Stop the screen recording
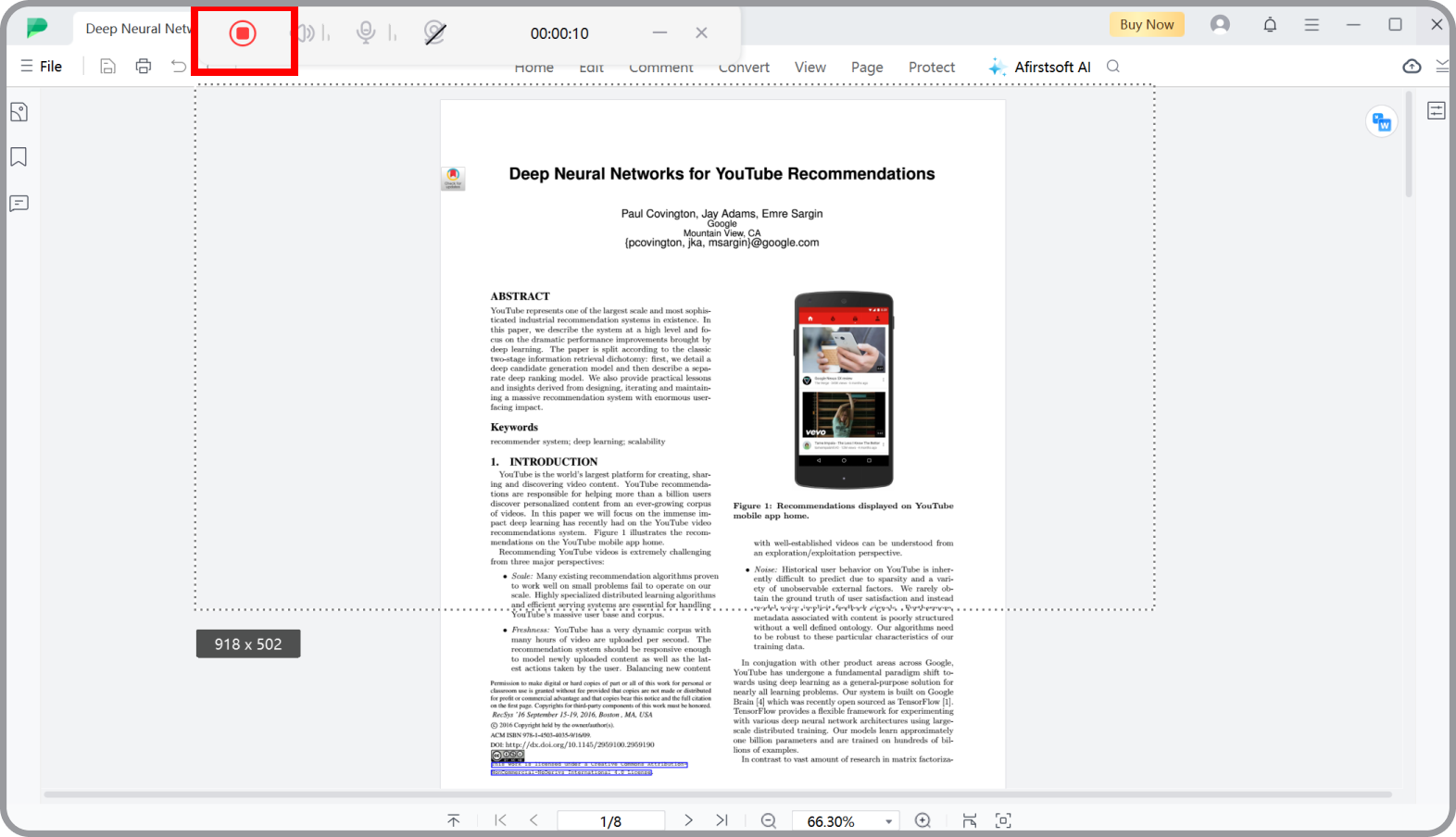1456x837 pixels. [x=243, y=33]
